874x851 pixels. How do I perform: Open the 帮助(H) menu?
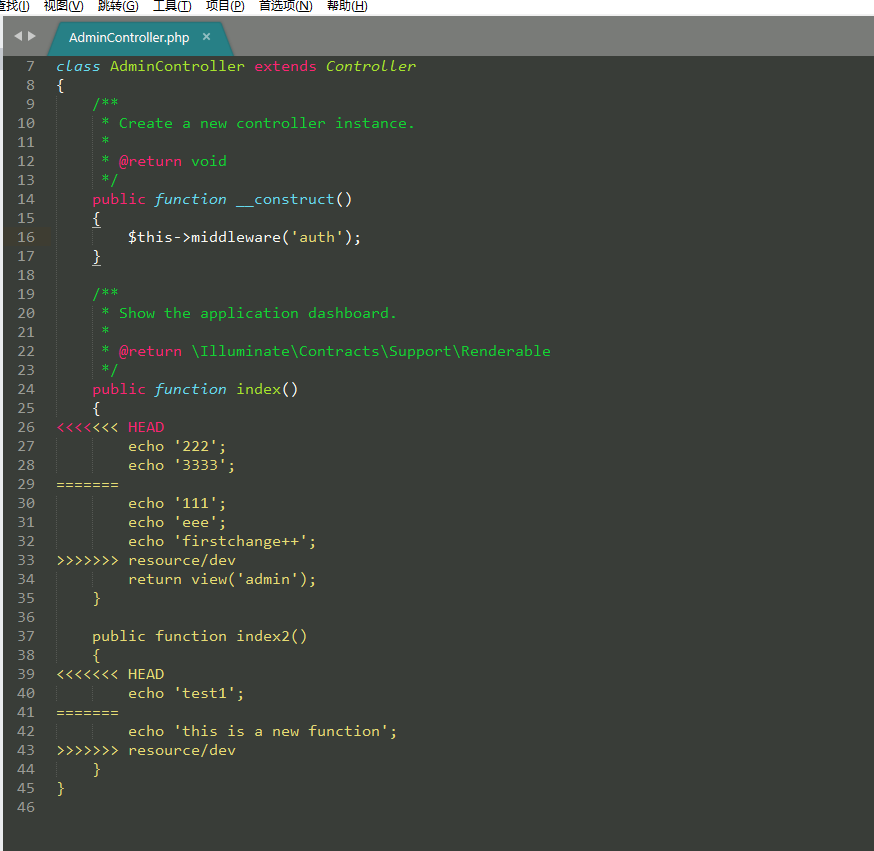point(347,6)
